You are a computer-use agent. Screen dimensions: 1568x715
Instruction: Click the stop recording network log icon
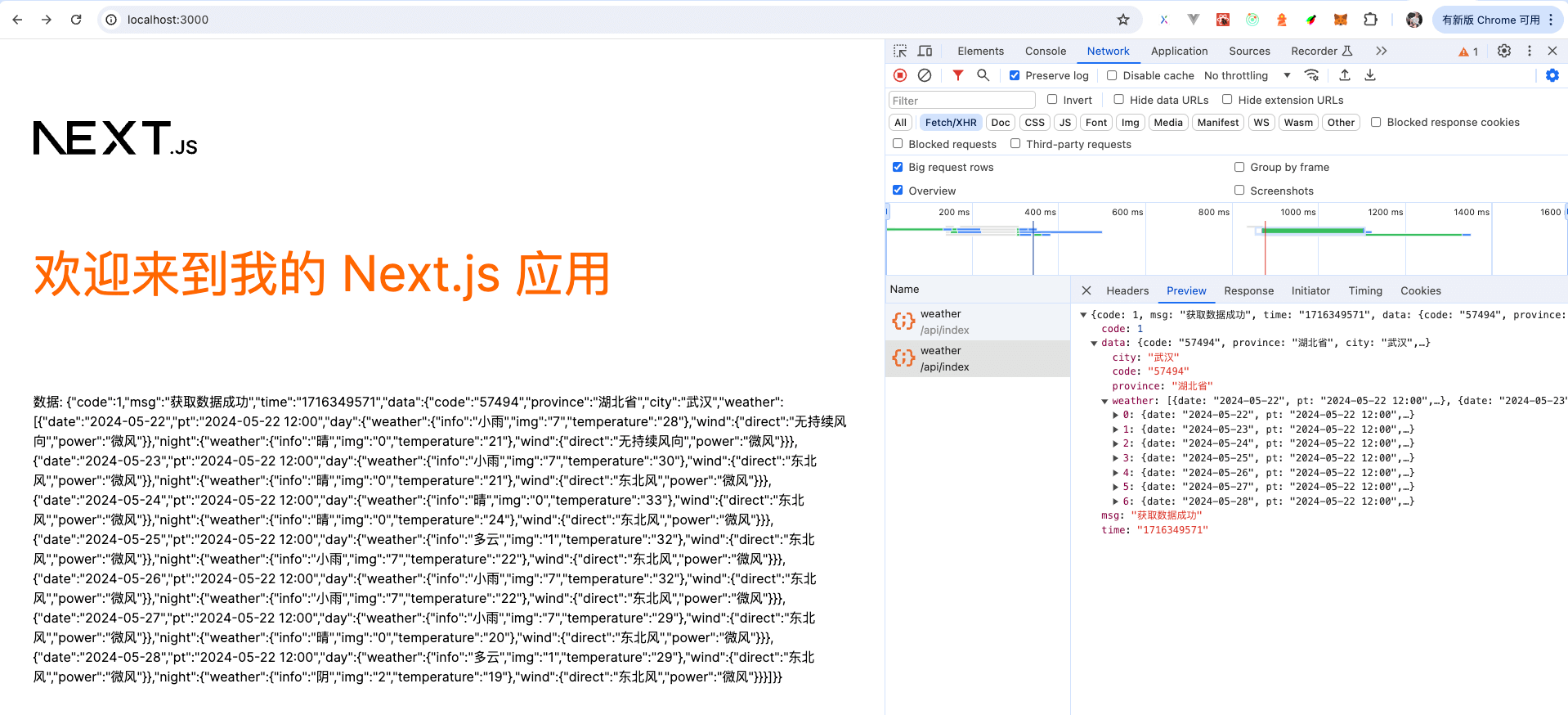900,75
